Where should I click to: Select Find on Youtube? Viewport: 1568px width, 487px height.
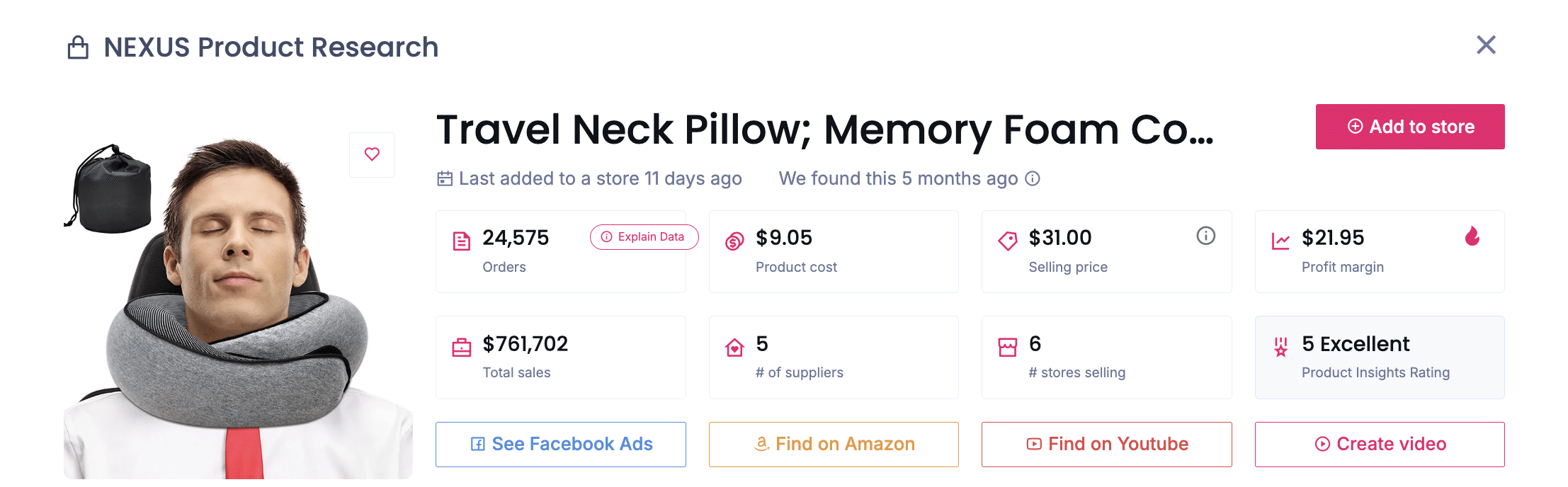(x=1106, y=444)
